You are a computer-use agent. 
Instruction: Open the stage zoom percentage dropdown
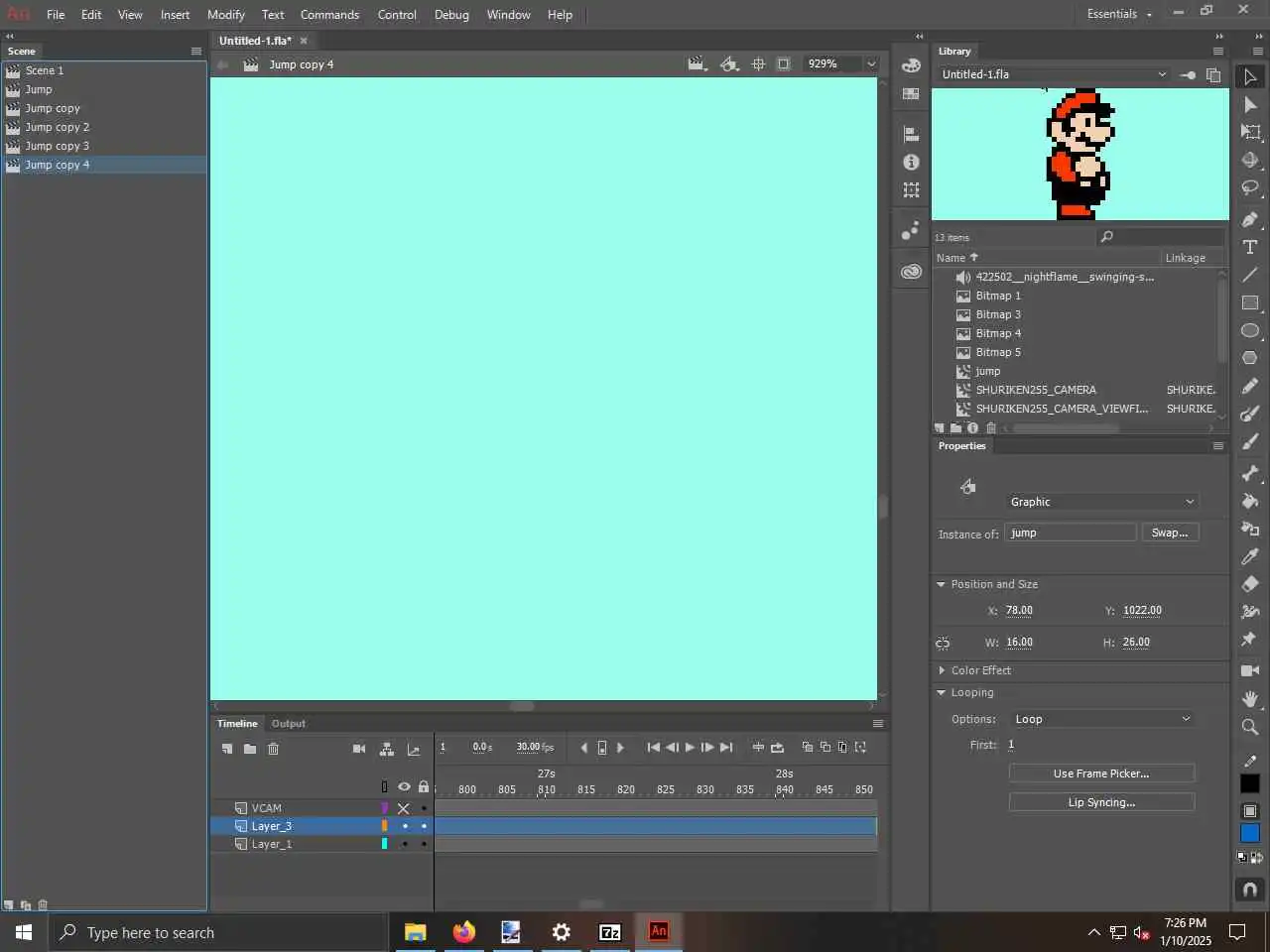[x=871, y=64]
